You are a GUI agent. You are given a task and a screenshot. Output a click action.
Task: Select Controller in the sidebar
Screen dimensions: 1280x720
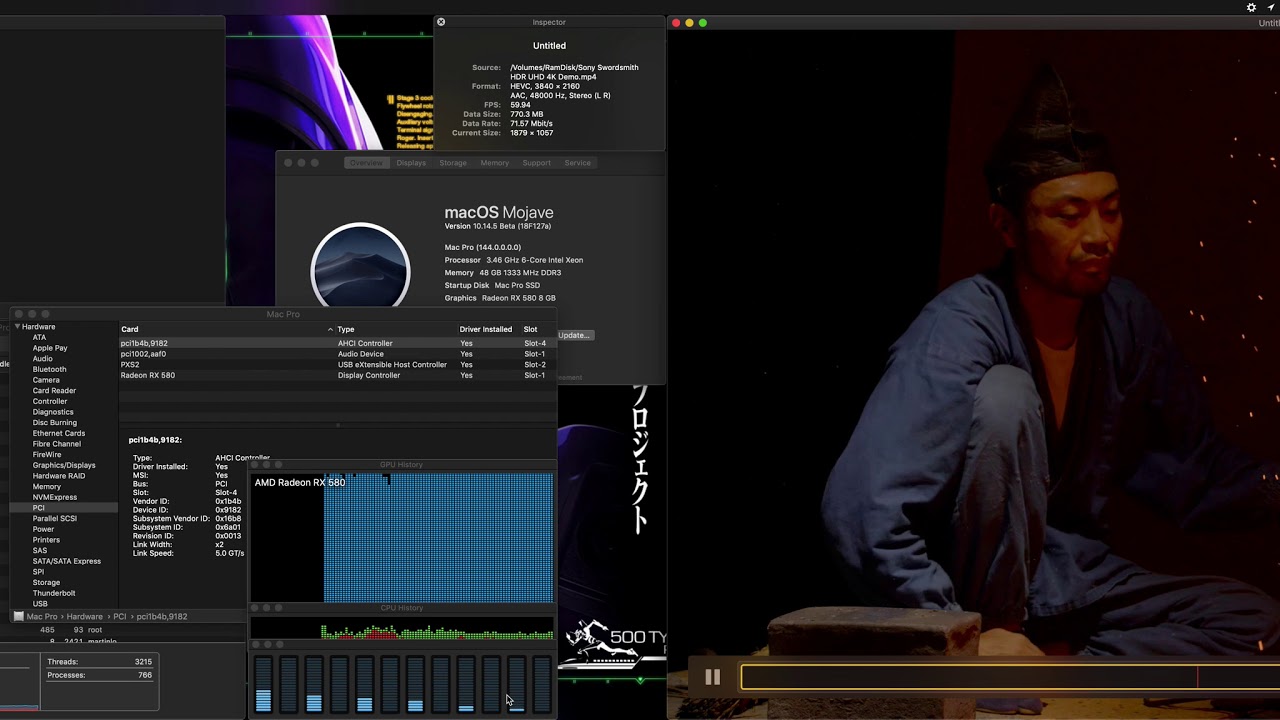coord(50,402)
